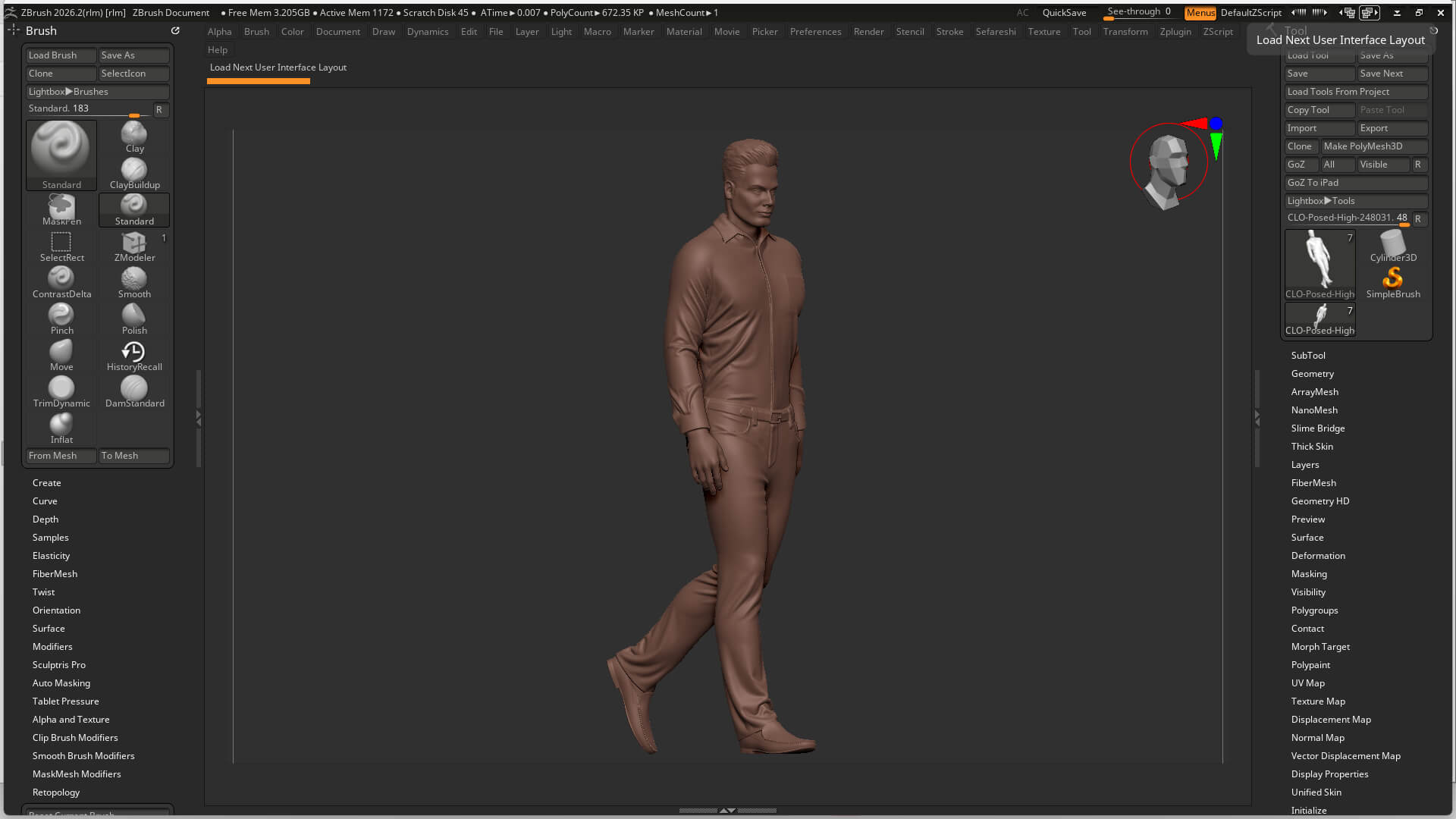The width and height of the screenshot is (1456, 819).
Task: Toggle GoZ Visible option
Action: point(1383,165)
